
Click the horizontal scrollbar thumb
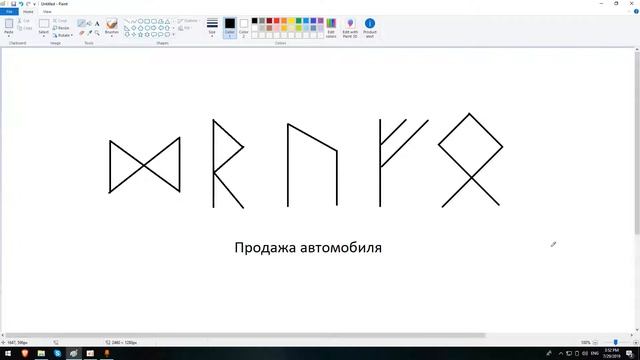point(245,336)
